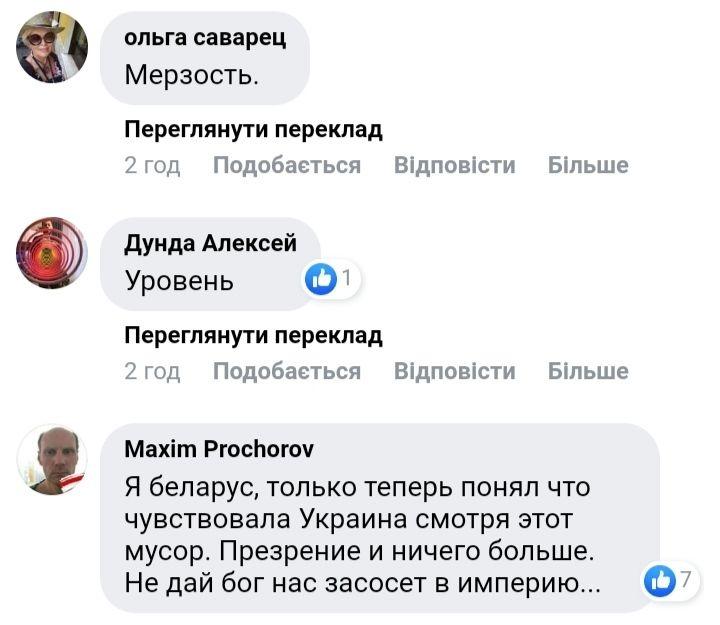
Task: Open Дунда Алексей name link
Action: click(x=210, y=244)
